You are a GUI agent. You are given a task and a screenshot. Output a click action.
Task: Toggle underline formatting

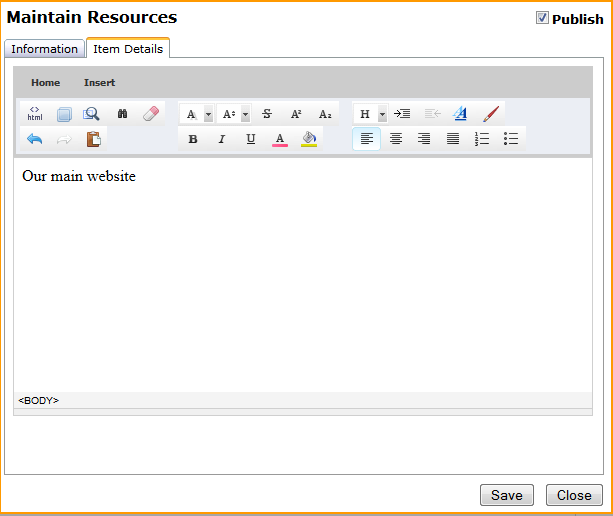click(251, 139)
